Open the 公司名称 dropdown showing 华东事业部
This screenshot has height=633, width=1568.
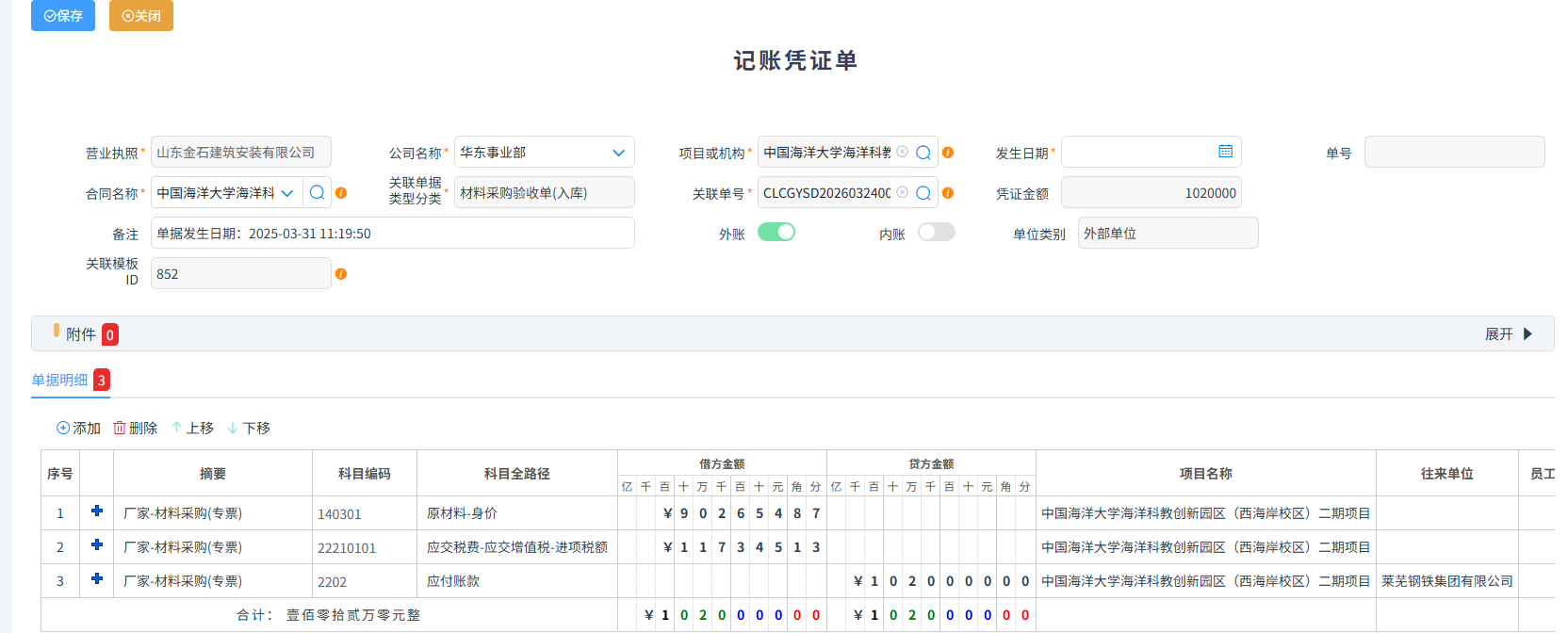[544, 153]
